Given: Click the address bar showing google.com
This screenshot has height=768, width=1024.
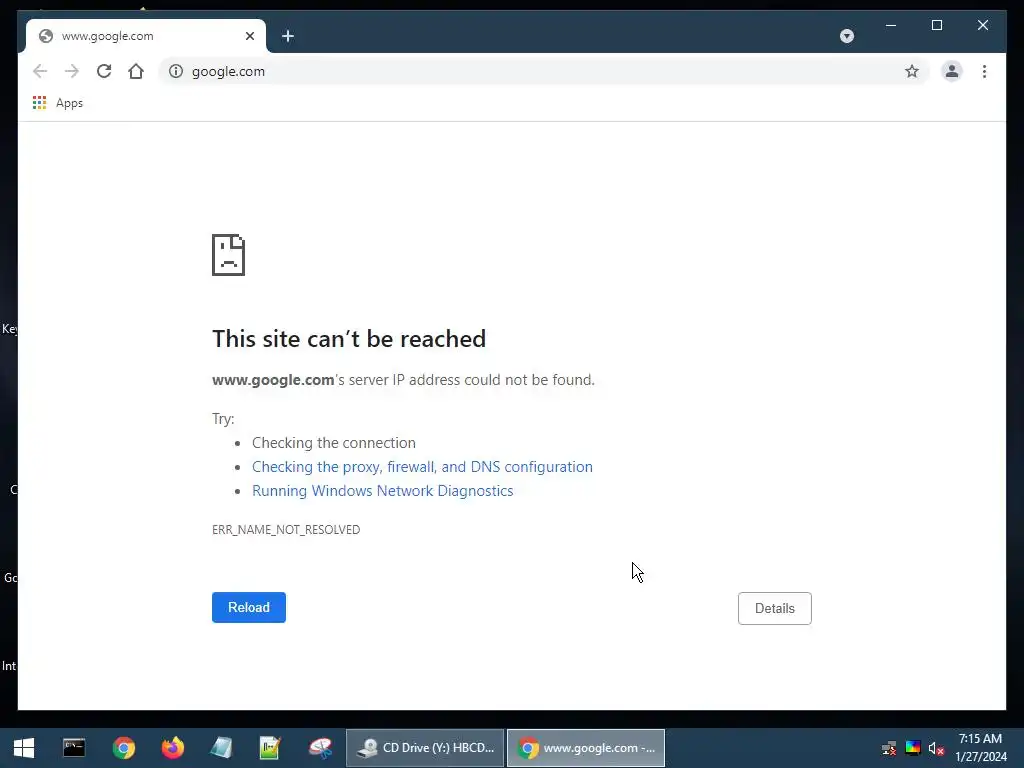Looking at the screenshot, I should (542, 71).
